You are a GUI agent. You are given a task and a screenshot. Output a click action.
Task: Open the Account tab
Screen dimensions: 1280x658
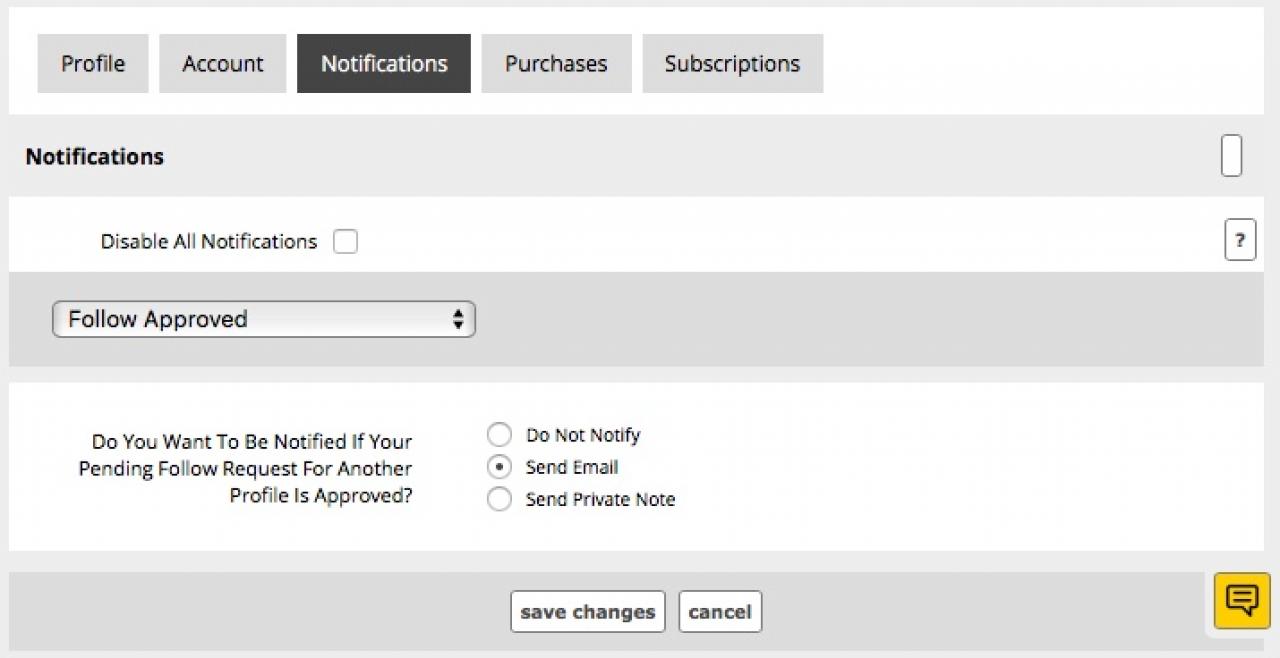click(x=222, y=64)
